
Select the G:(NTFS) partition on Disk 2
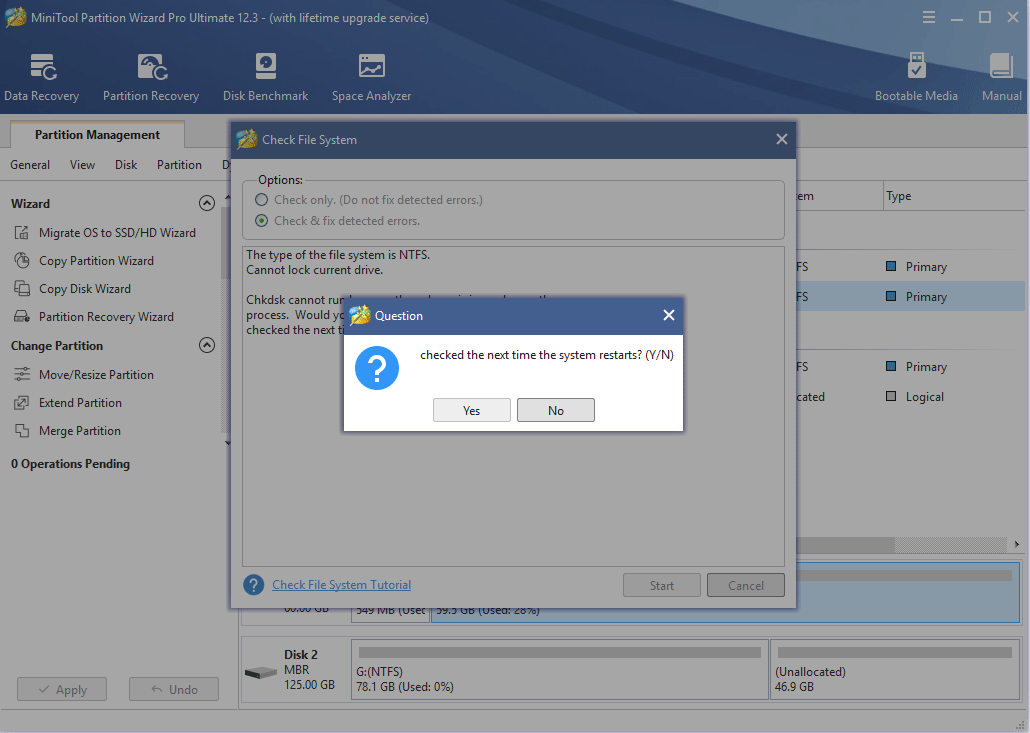[560, 669]
